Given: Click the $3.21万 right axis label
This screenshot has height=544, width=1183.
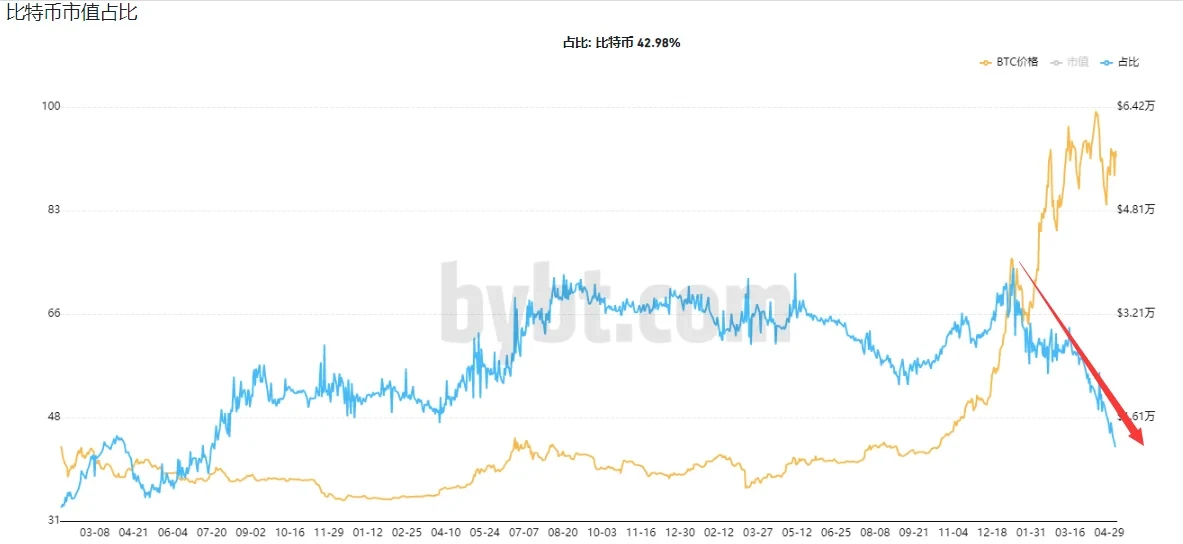Looking at the screenshot, I should pyautogui.click(x=1135, y=314).
